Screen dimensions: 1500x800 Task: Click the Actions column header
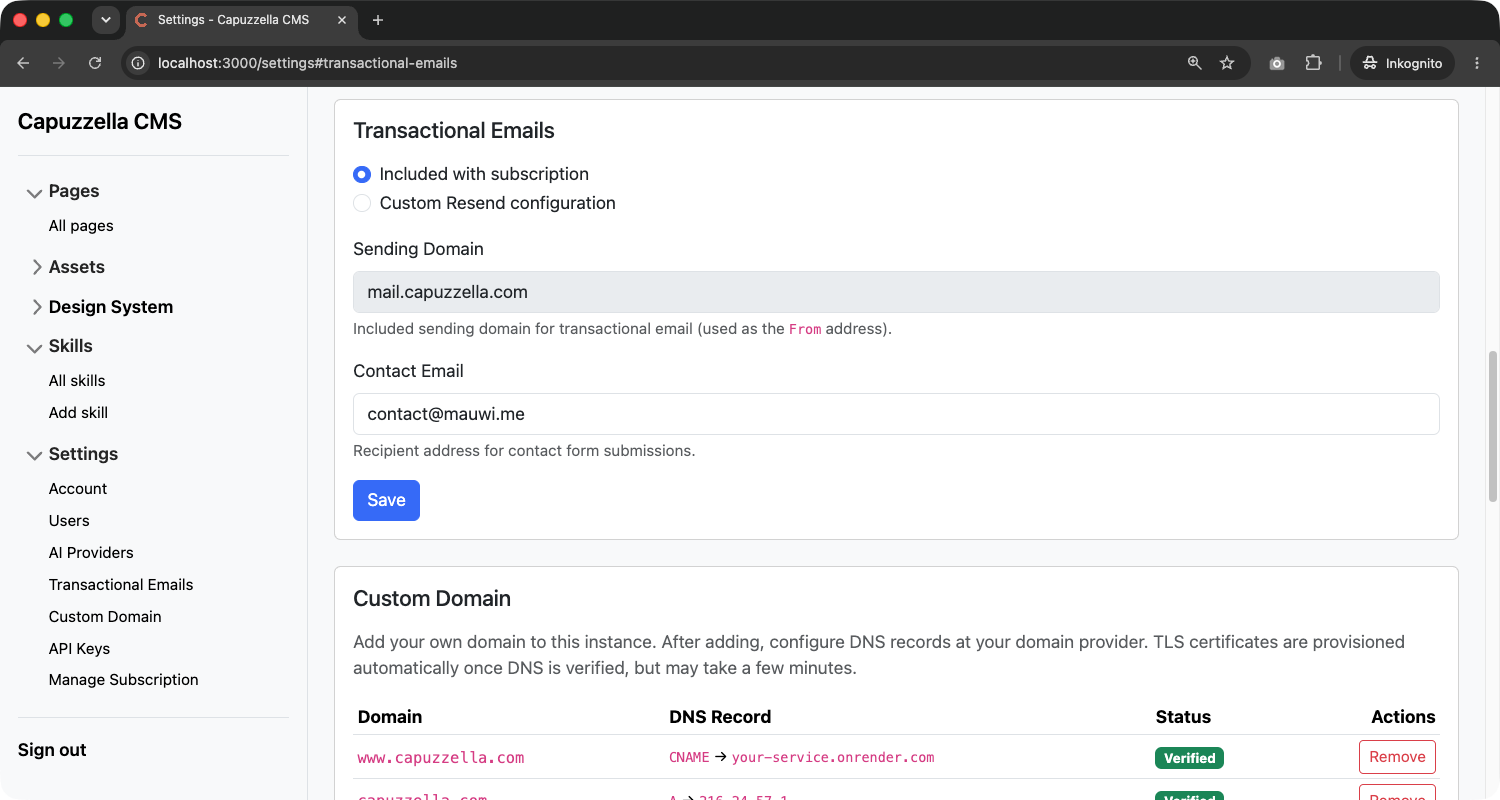(1403, 717)
